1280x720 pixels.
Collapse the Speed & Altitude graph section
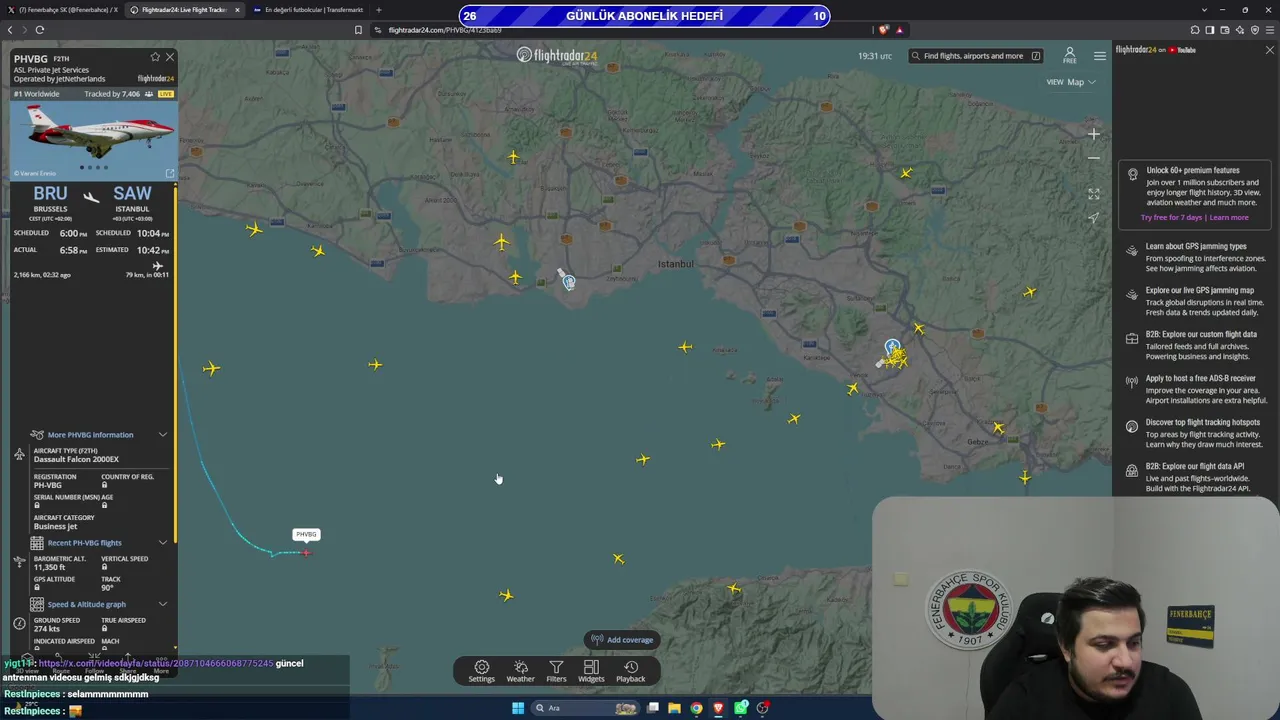click(x=163, y=604)
